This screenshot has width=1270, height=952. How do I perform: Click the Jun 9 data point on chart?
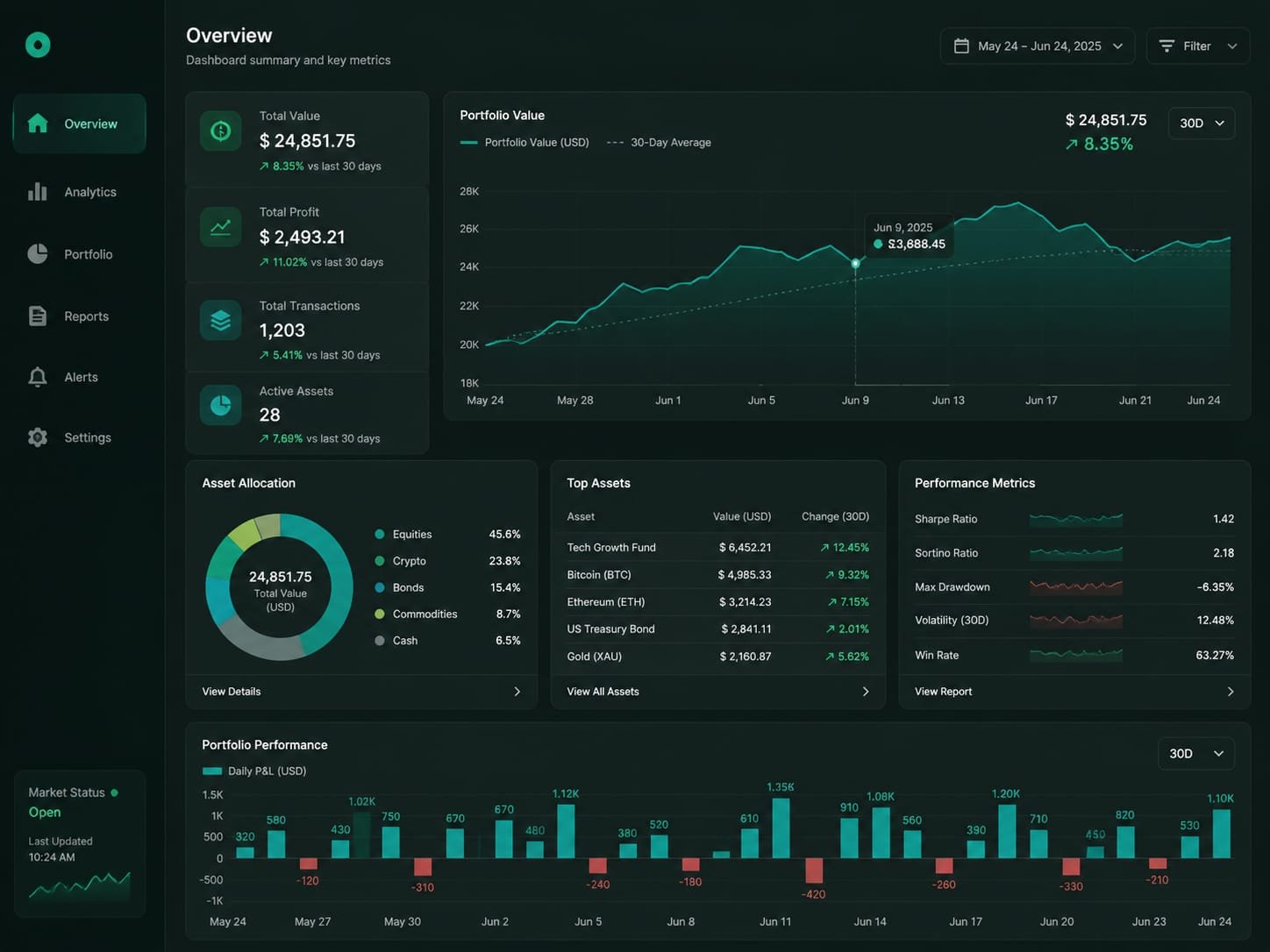pyautogui.click(x=856, y=263)
